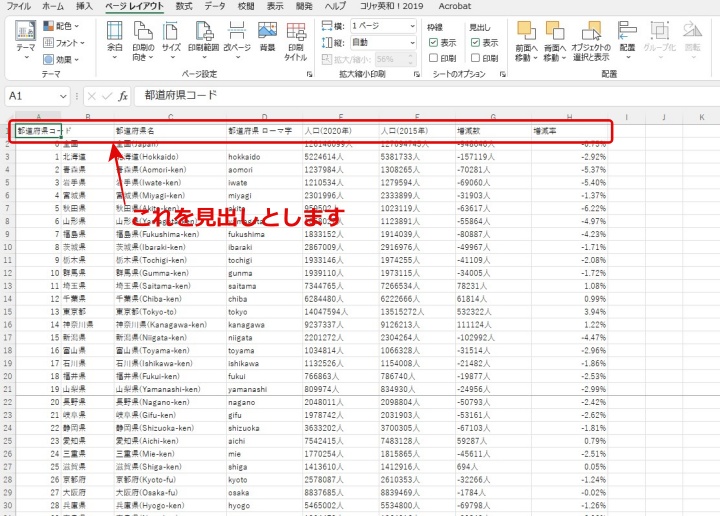Switch to Acrobat tab
This screenshot has width=720, height=516.
(455, 6)
